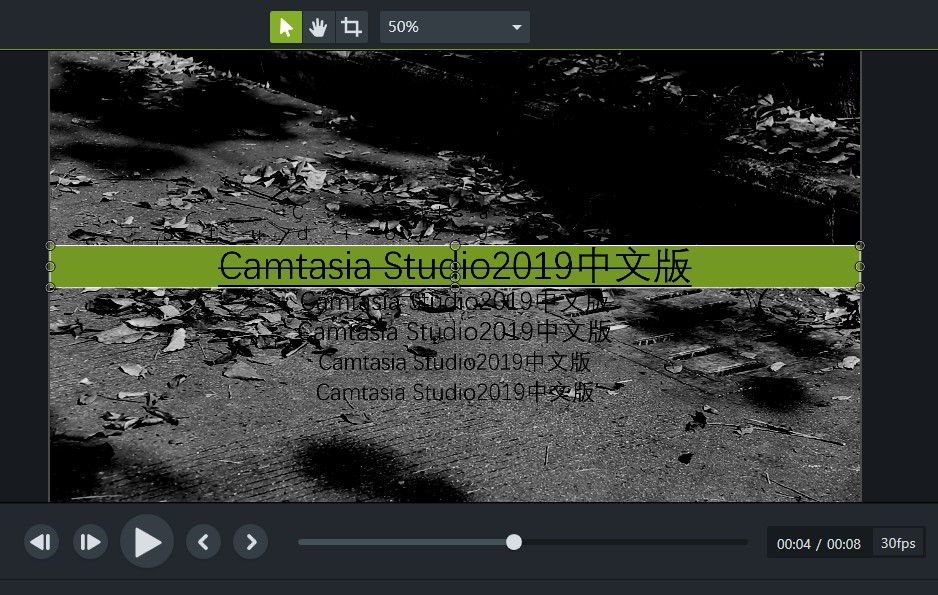Viewport: 938px width, 595px height.
Task: Click the 30fps frame rate label
Action: [898, 543]
